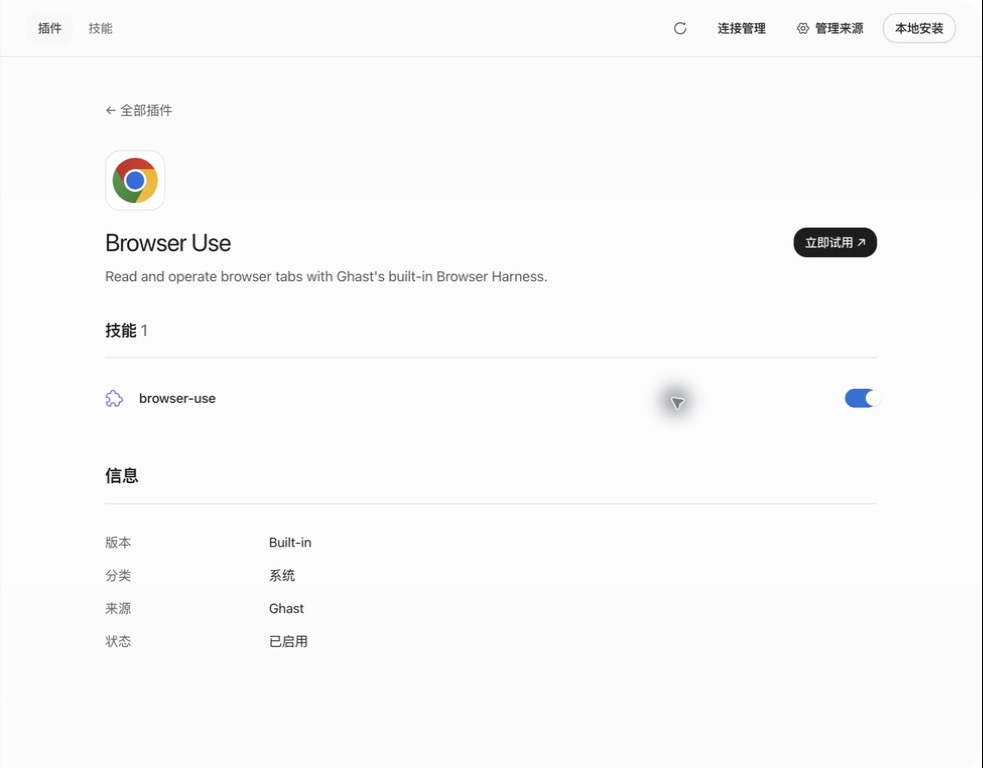
Task: Click the 系统 category value
Action: point(282,576)
